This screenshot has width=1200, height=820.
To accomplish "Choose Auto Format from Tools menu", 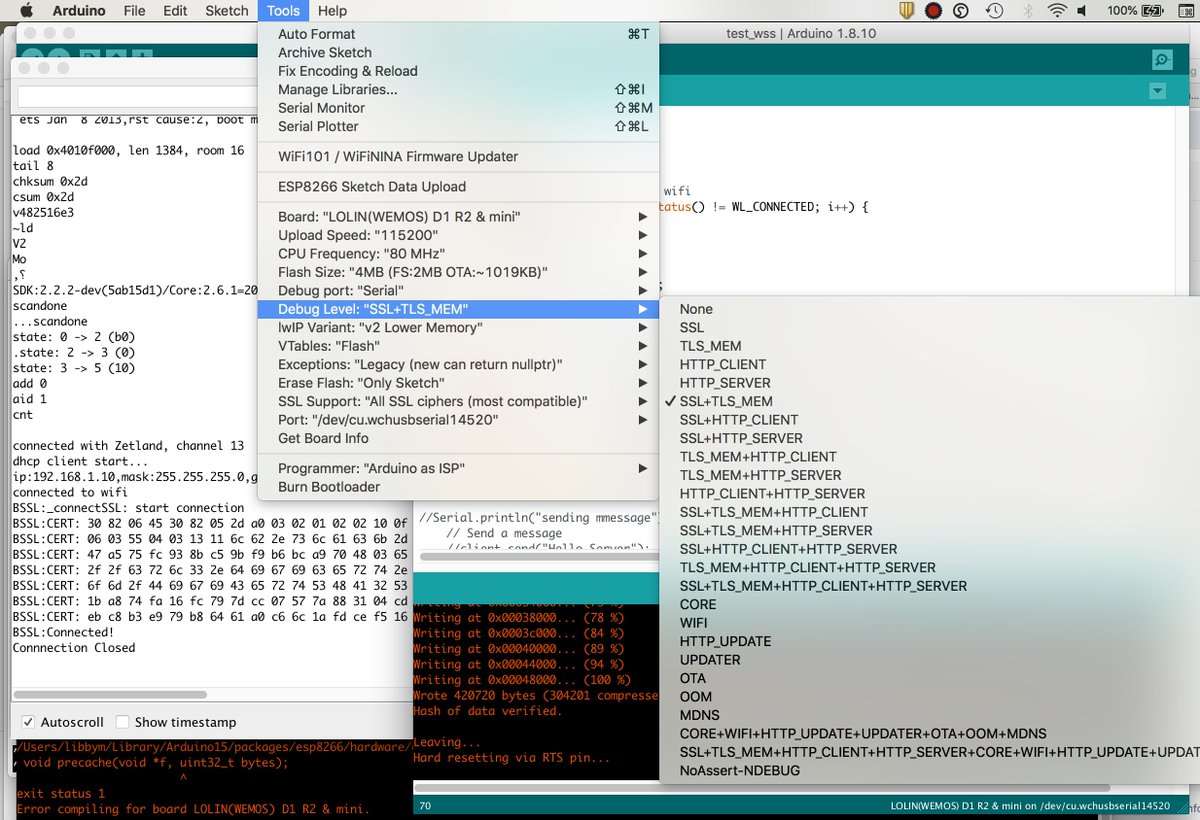I will 458,34.
